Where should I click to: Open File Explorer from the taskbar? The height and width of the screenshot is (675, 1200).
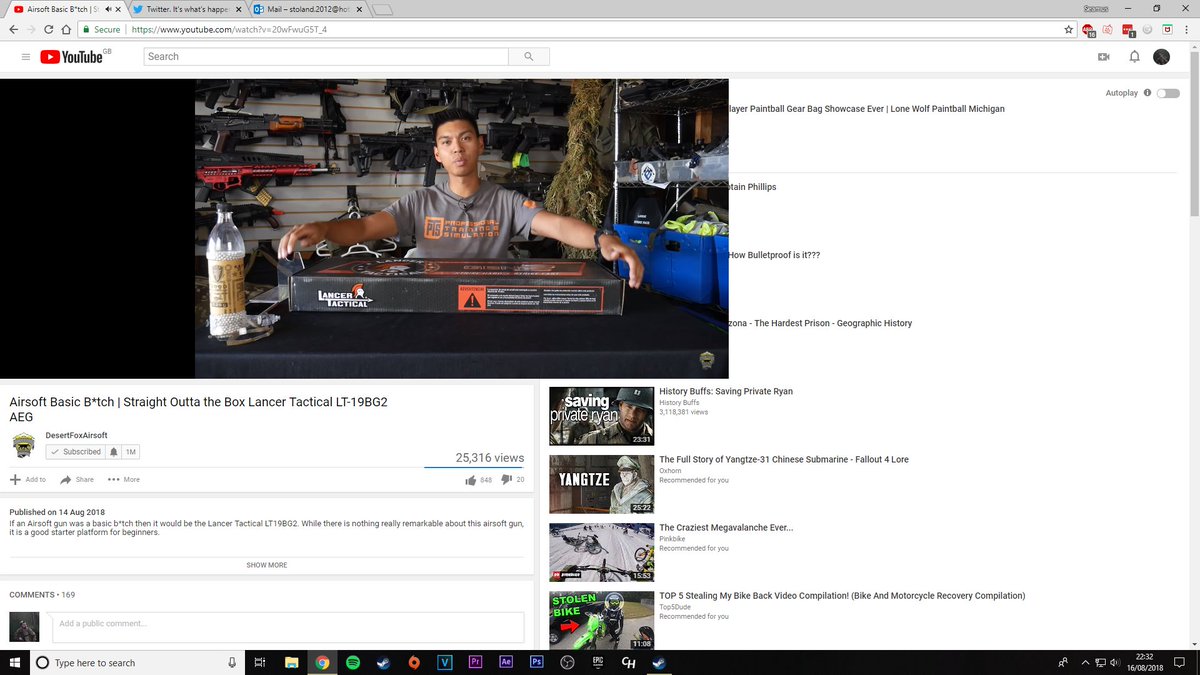(x=291, y=662)
